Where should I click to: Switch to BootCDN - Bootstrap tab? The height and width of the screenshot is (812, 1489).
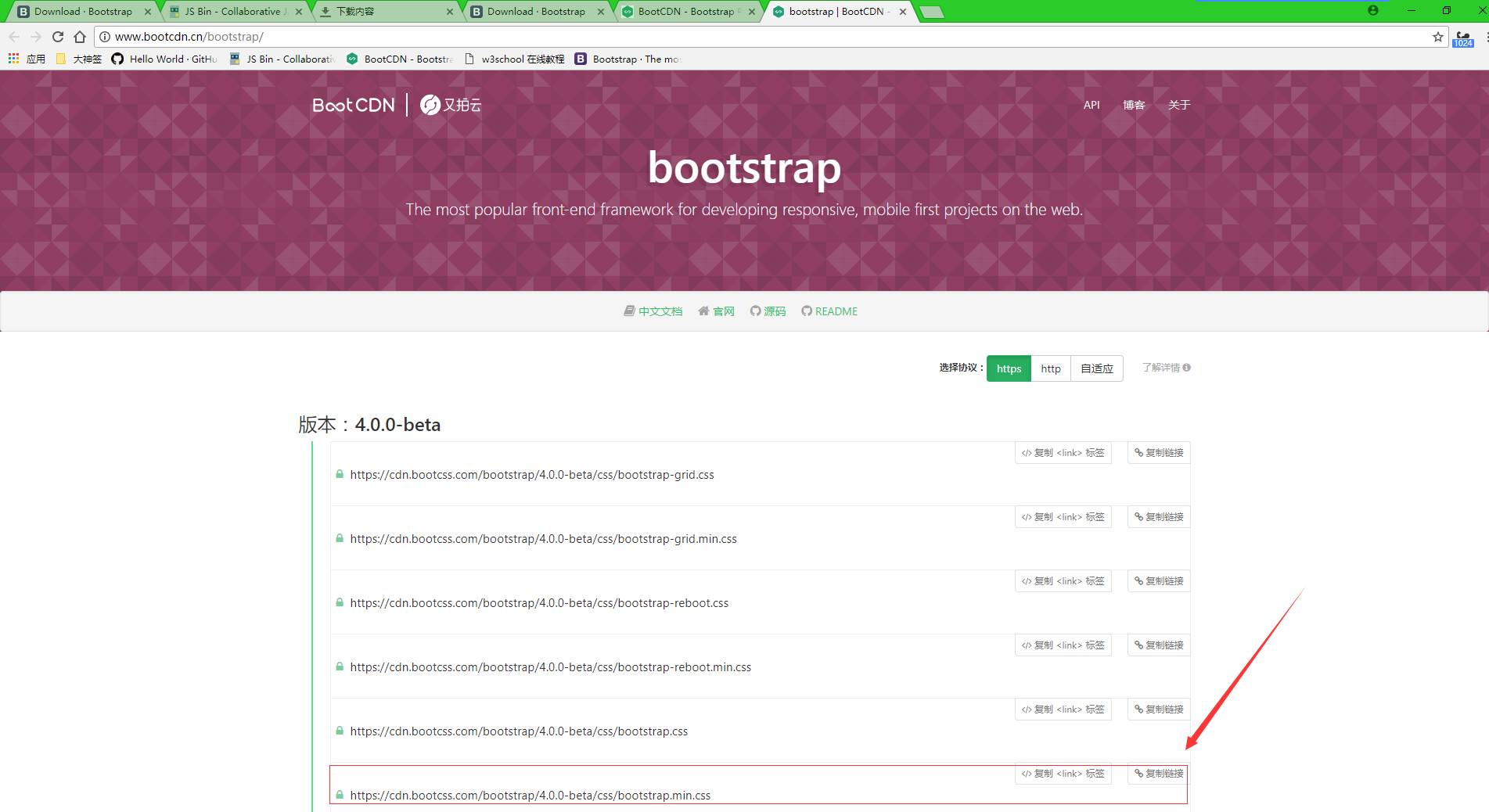tap(689, 12)
